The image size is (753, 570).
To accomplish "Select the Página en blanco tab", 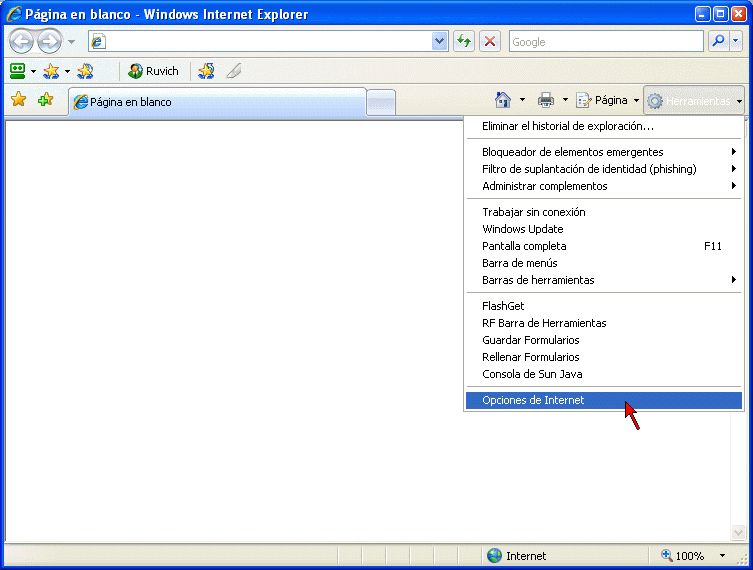I will [217, 102].
